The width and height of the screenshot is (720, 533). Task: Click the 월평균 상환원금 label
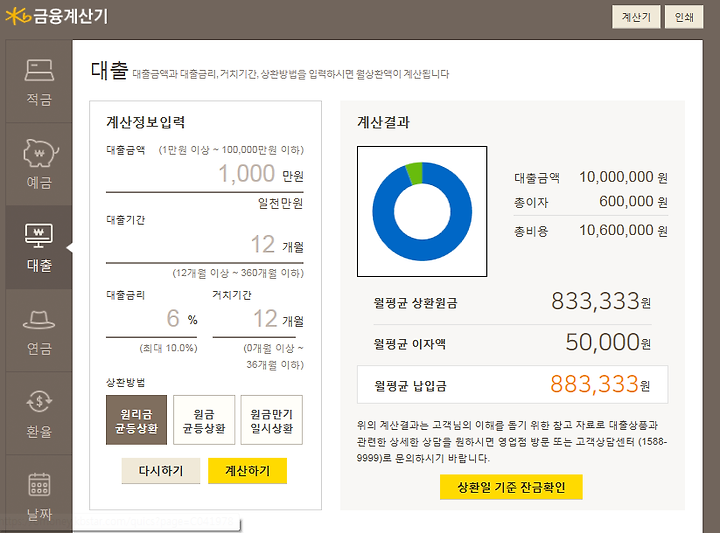416,303
